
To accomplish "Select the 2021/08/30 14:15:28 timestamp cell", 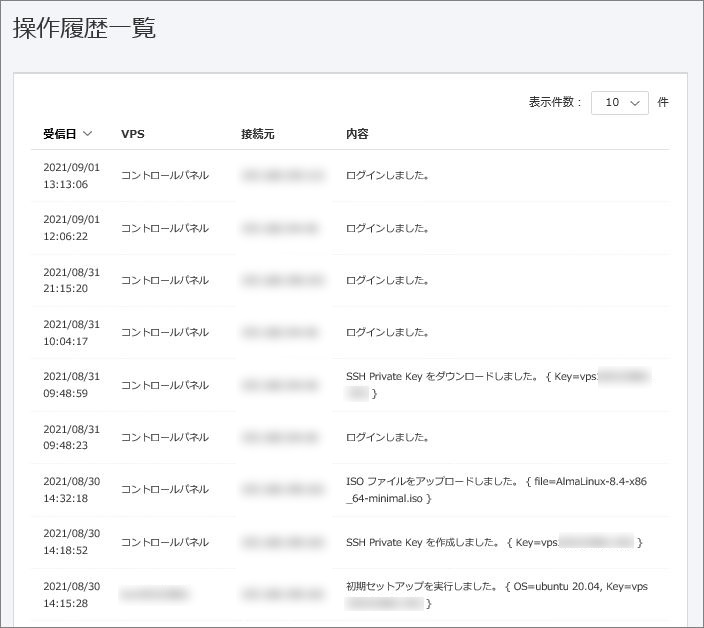I will click(x=71, y=594).
